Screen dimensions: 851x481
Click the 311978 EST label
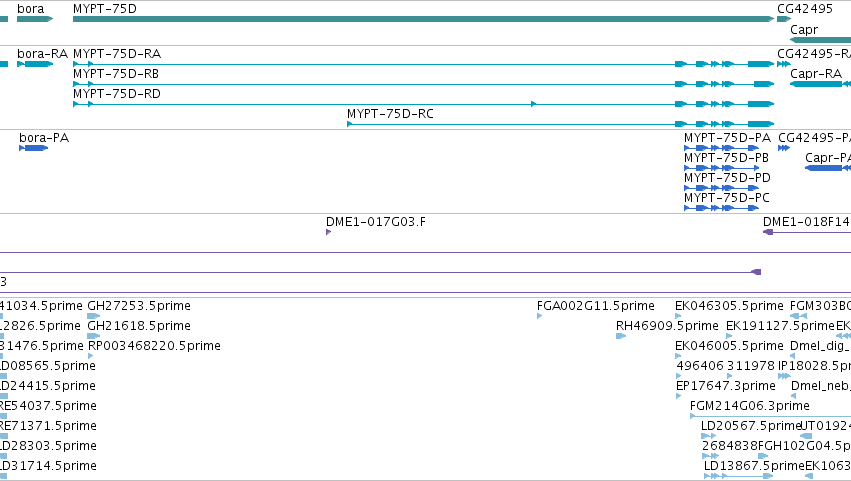(x=751, y=366)
